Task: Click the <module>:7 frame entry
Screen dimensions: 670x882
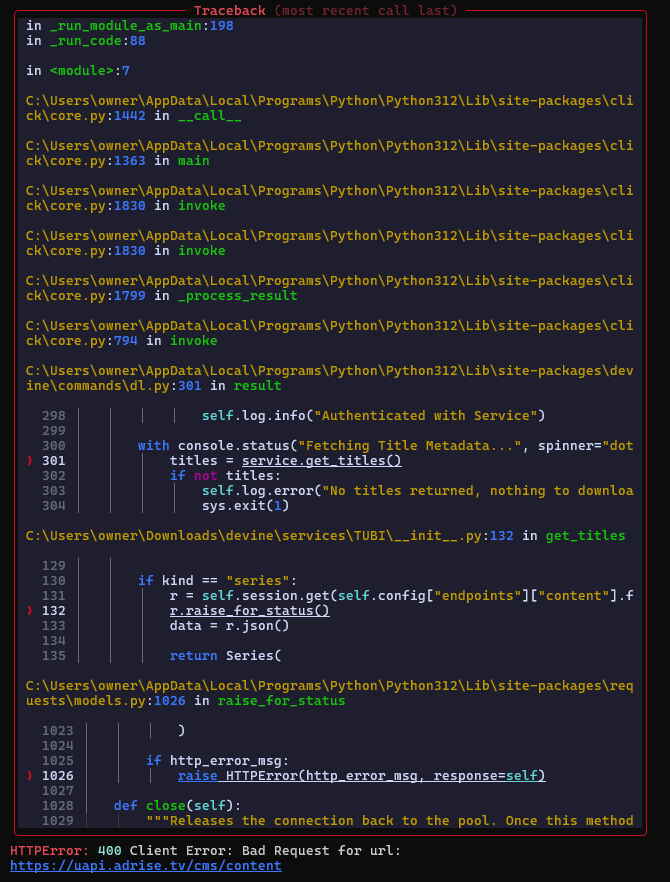Action: tap(78, 71)
